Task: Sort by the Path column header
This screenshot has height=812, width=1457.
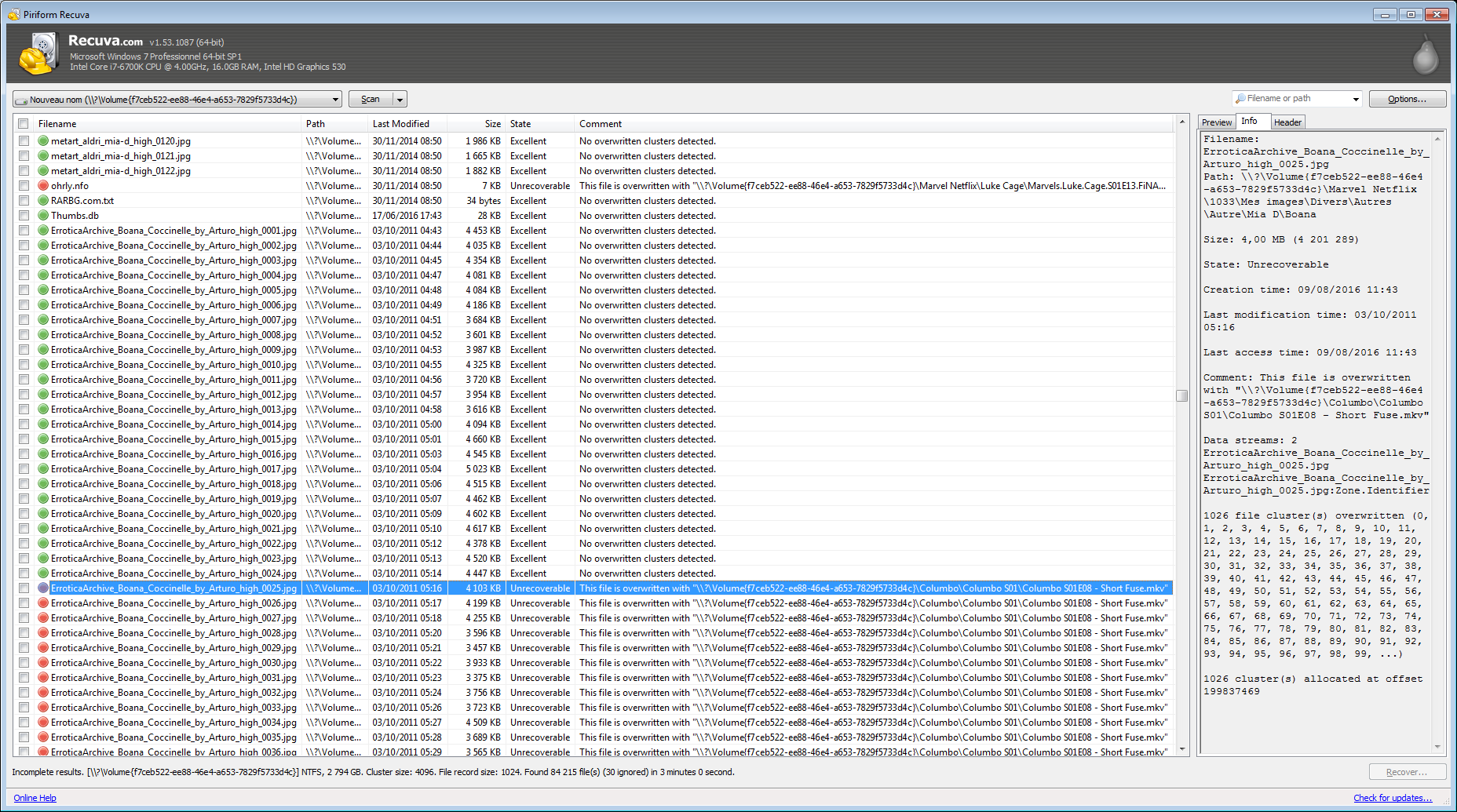Action: pos(335,124)
